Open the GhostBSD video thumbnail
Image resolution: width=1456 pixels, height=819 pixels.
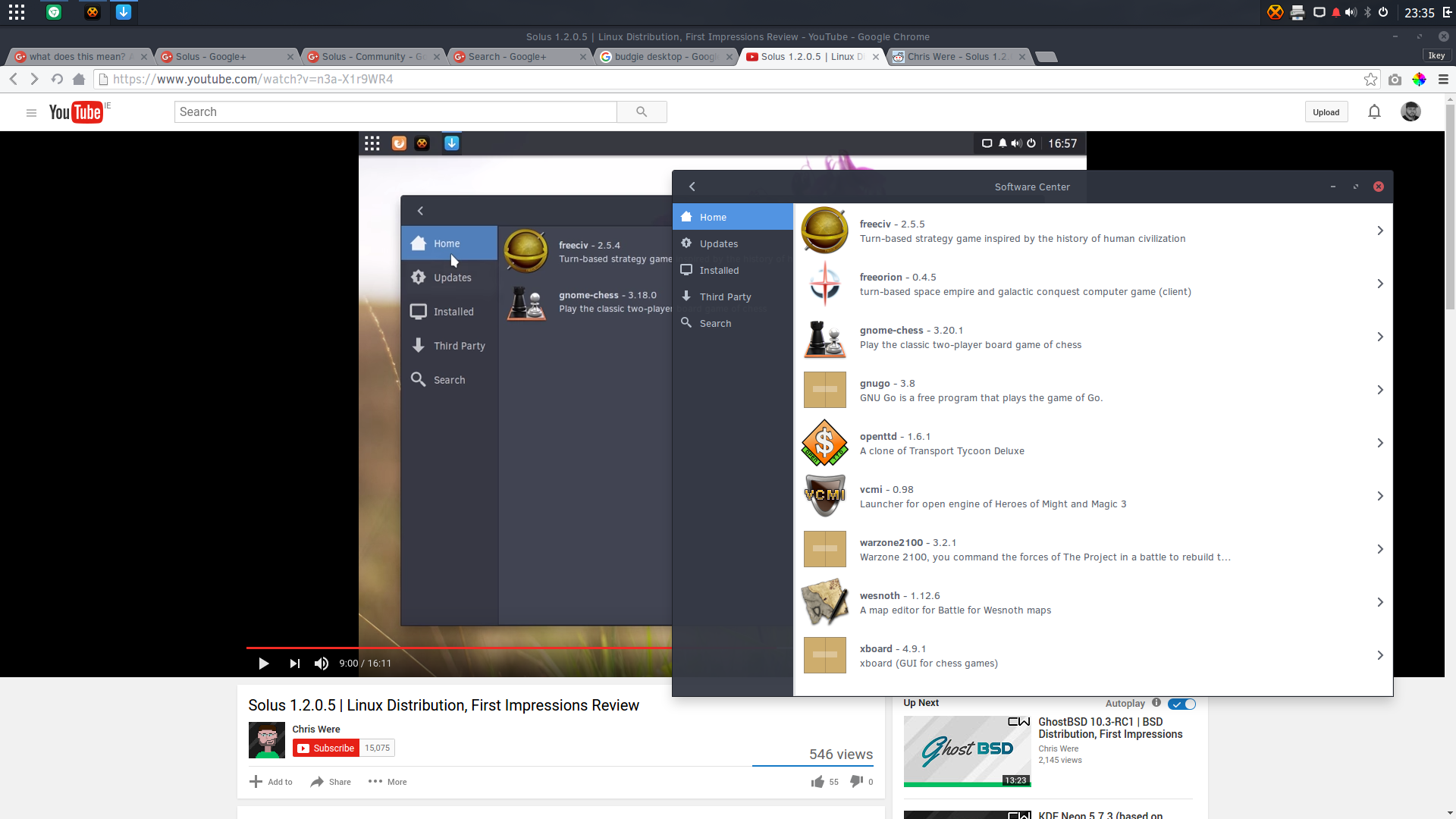967,752
